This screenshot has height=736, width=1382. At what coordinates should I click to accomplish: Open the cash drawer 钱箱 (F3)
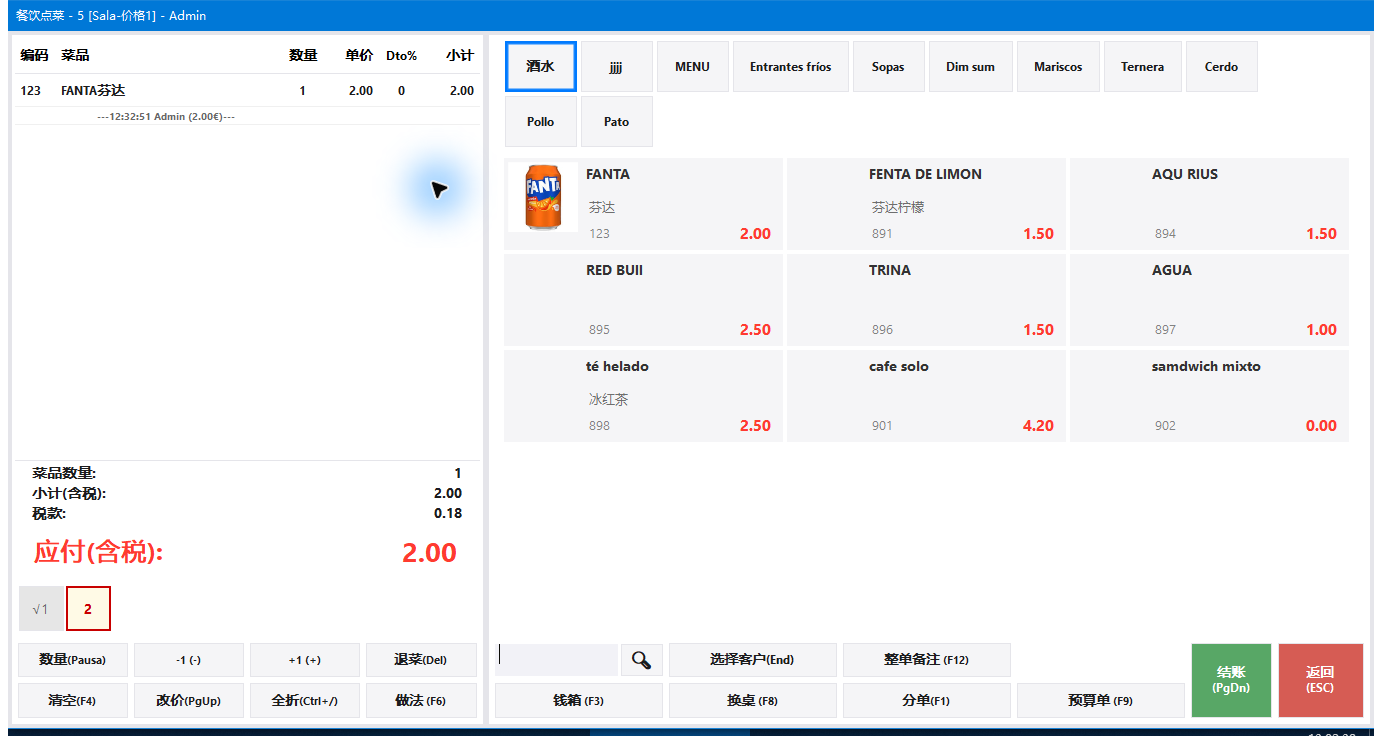tap(579, 701)
